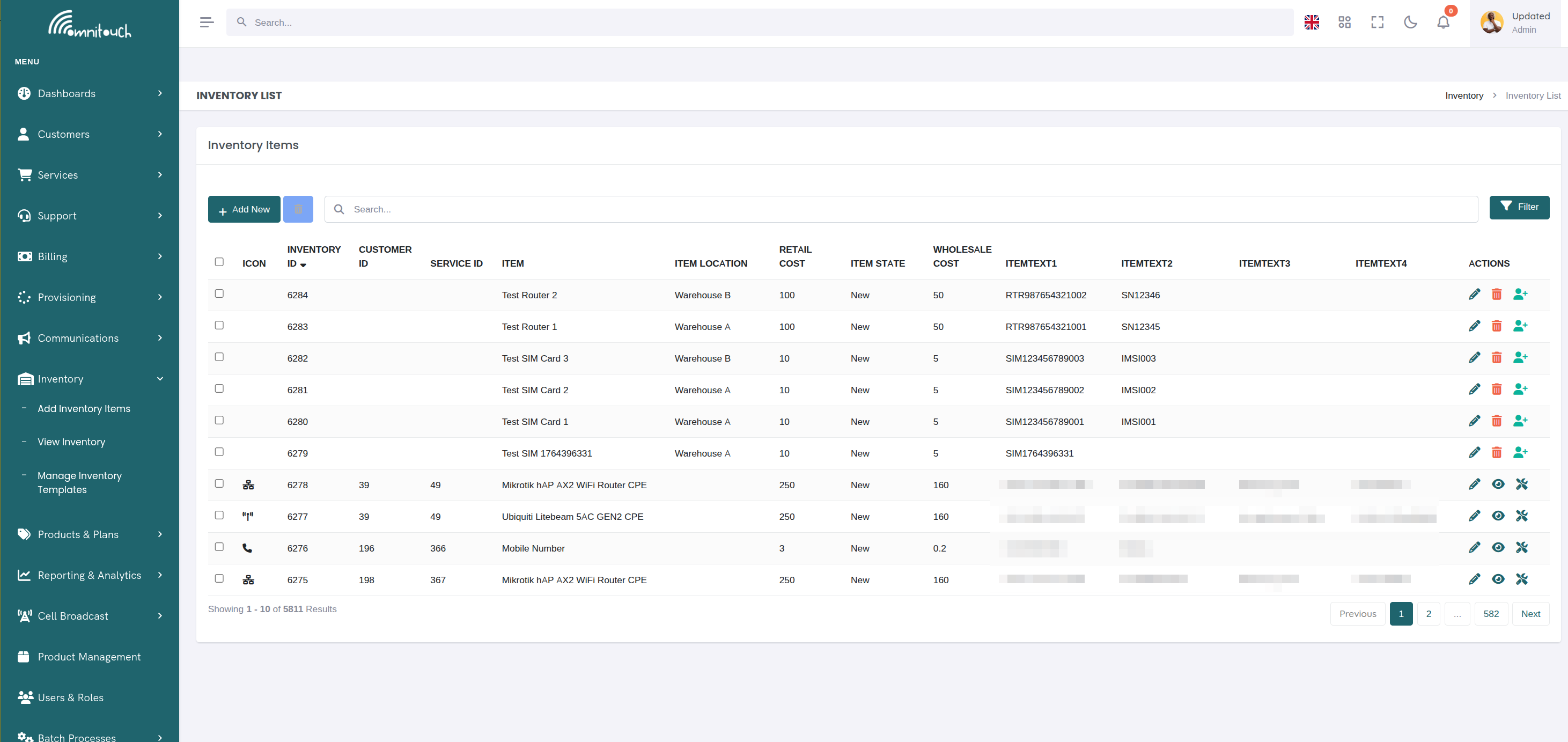This screenshot has width=1568, height=742.
Task: Check the select-all checkbox in the table header
Action: click(219, 262)
